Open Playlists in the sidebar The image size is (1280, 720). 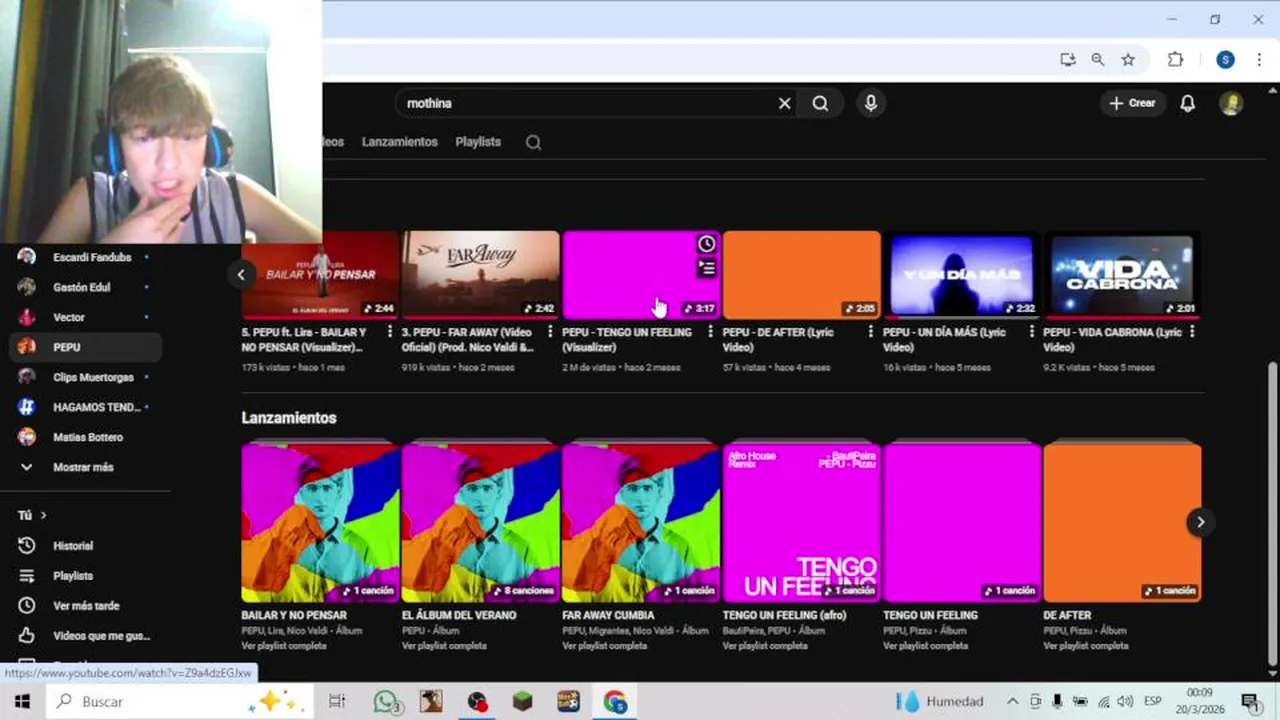coord(85,576)
